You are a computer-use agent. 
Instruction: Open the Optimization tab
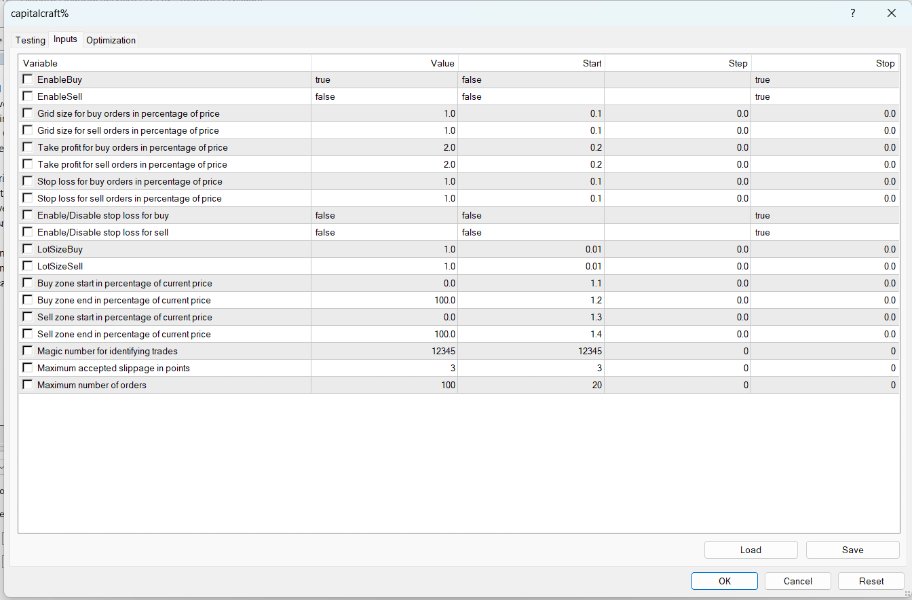point(111,40)
